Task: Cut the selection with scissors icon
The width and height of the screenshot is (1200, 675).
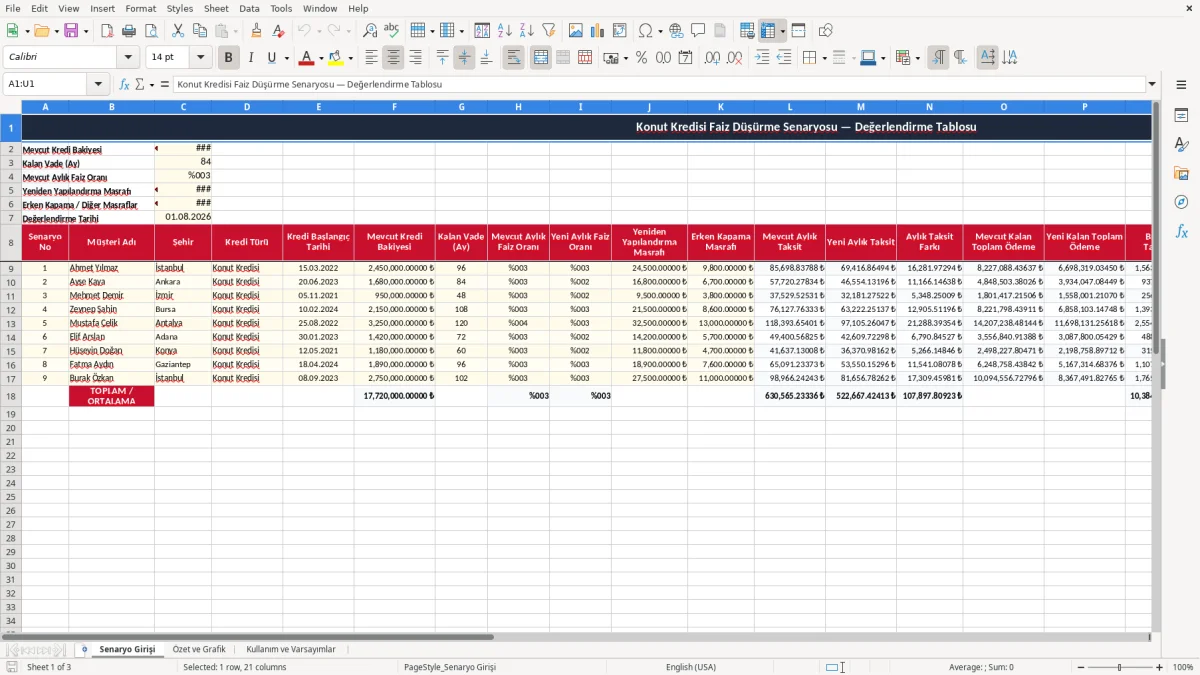Action: [x=178, y=31]
